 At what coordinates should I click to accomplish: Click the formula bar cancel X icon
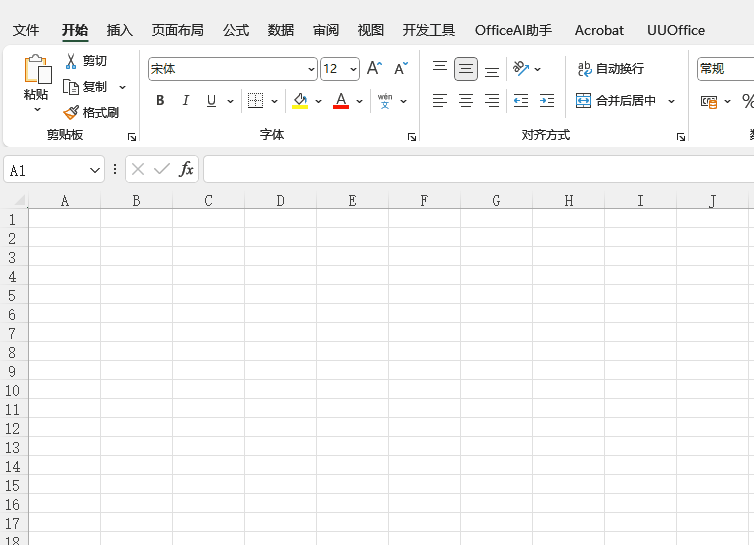point(138,169)
